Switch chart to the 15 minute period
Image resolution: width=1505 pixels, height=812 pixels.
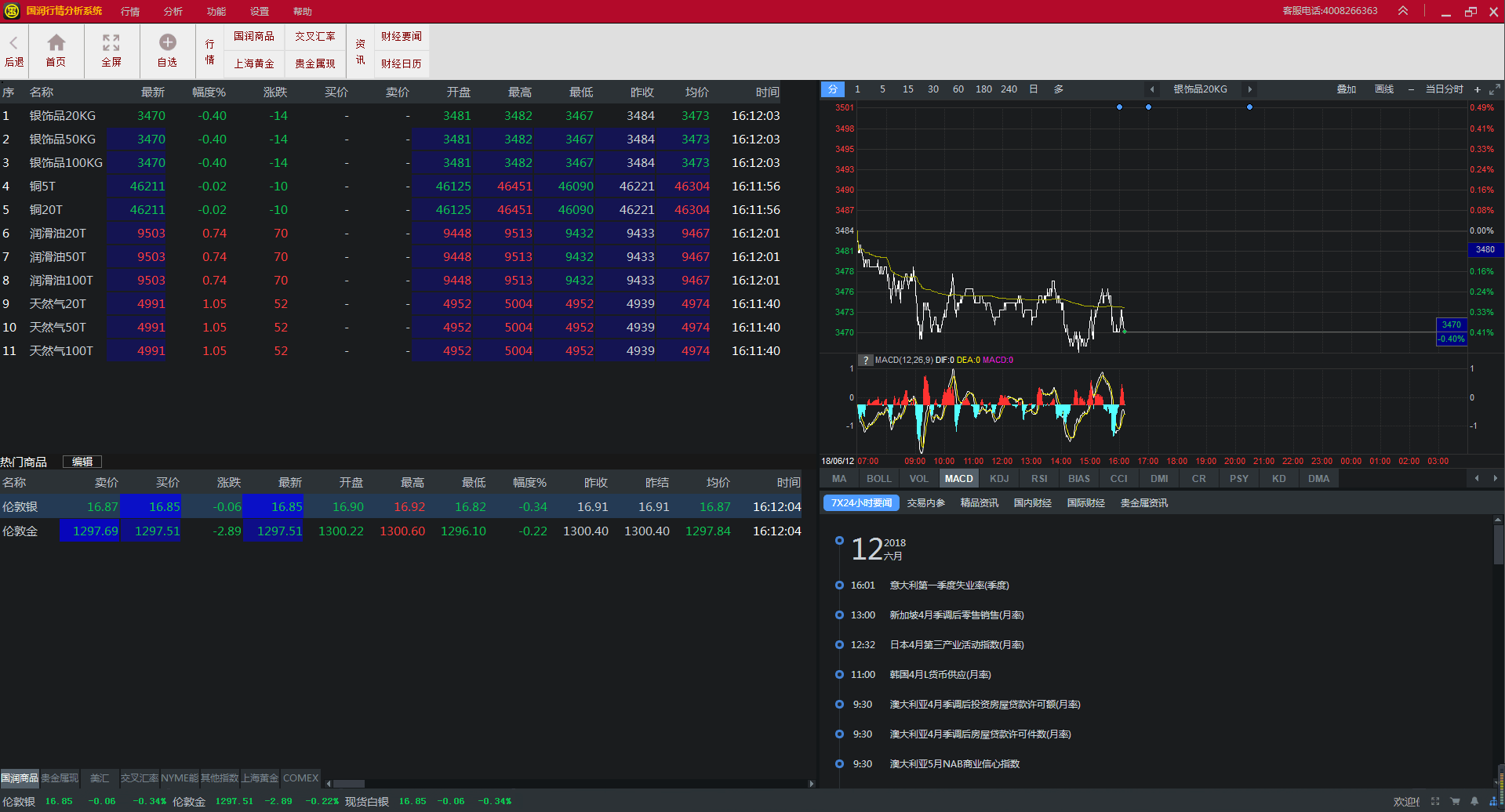pyautogui.click(x=907, y=89)
